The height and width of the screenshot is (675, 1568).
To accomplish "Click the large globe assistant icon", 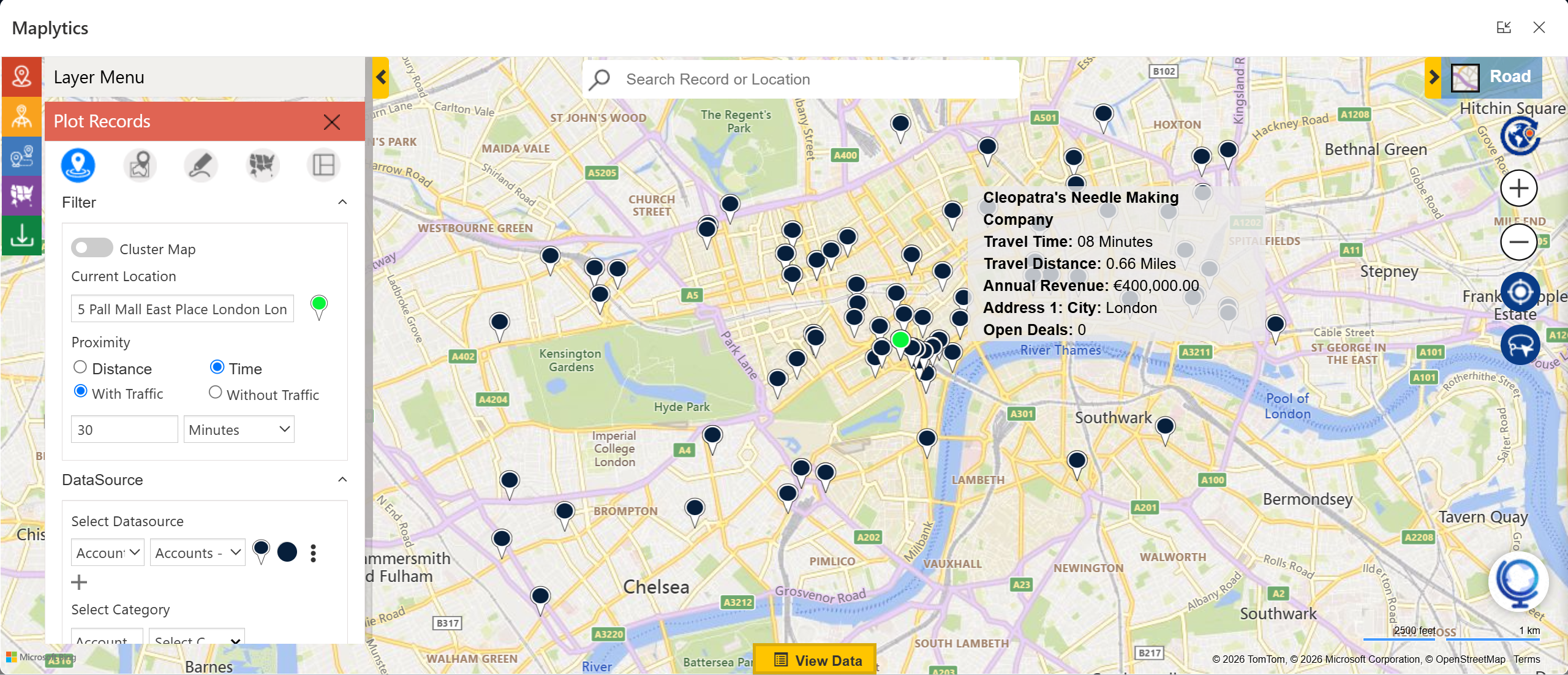I will click(x=1519, y=581).
